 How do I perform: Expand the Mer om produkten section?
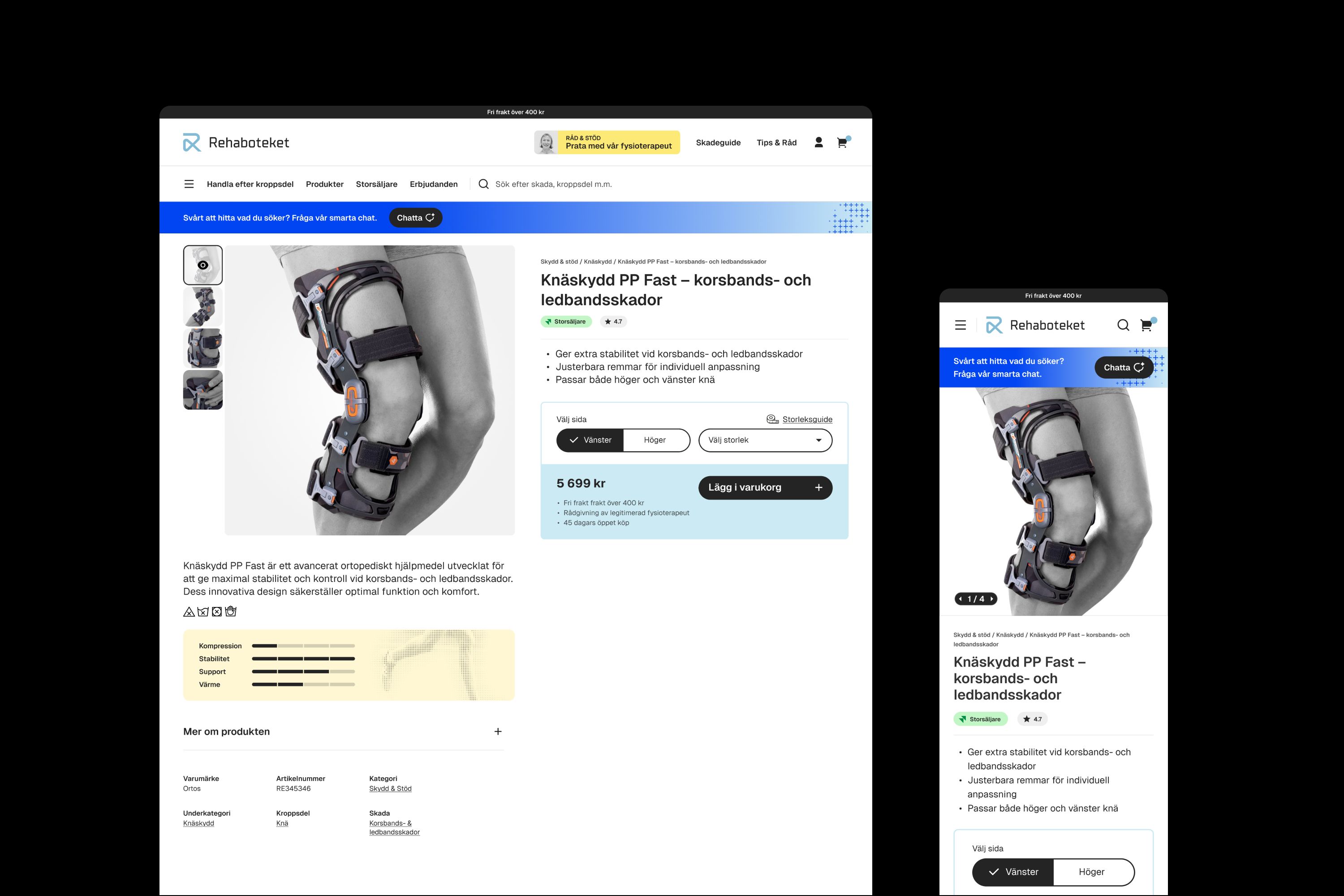click(343, 732)
